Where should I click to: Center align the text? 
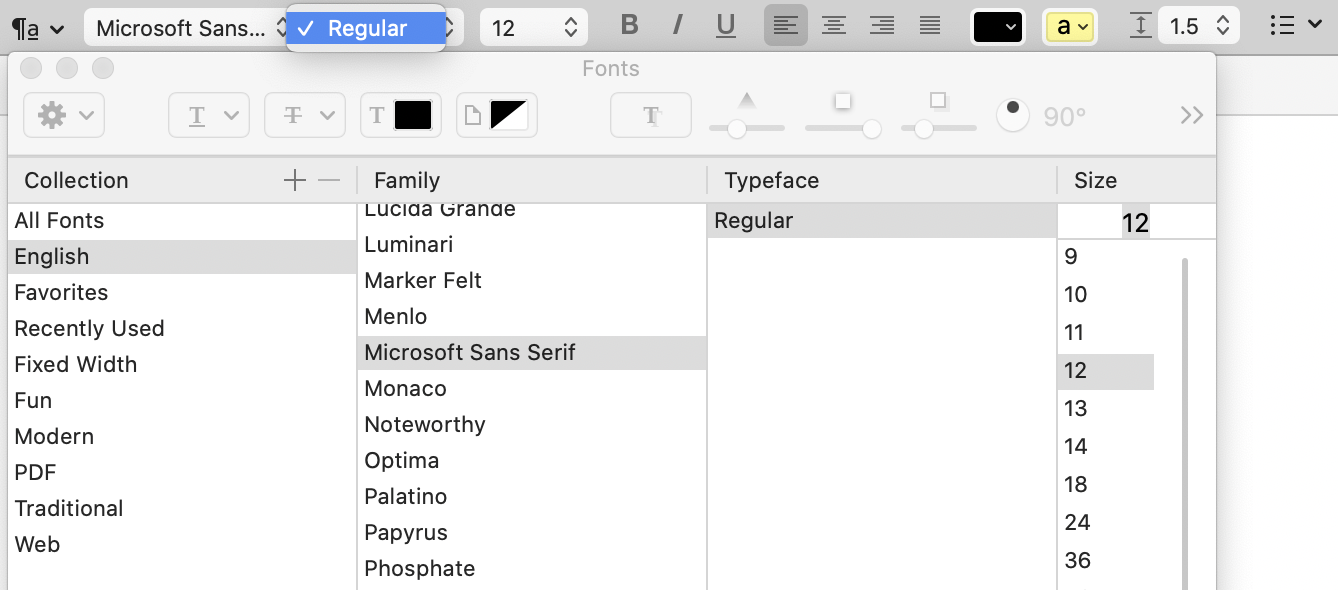[833, 26]
